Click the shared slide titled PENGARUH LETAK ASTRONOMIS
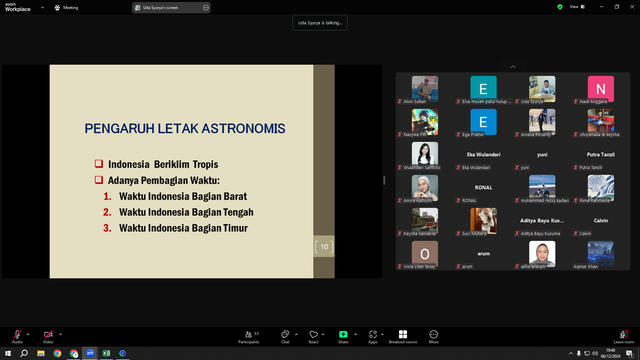The image size is (640, 360). 192,171
